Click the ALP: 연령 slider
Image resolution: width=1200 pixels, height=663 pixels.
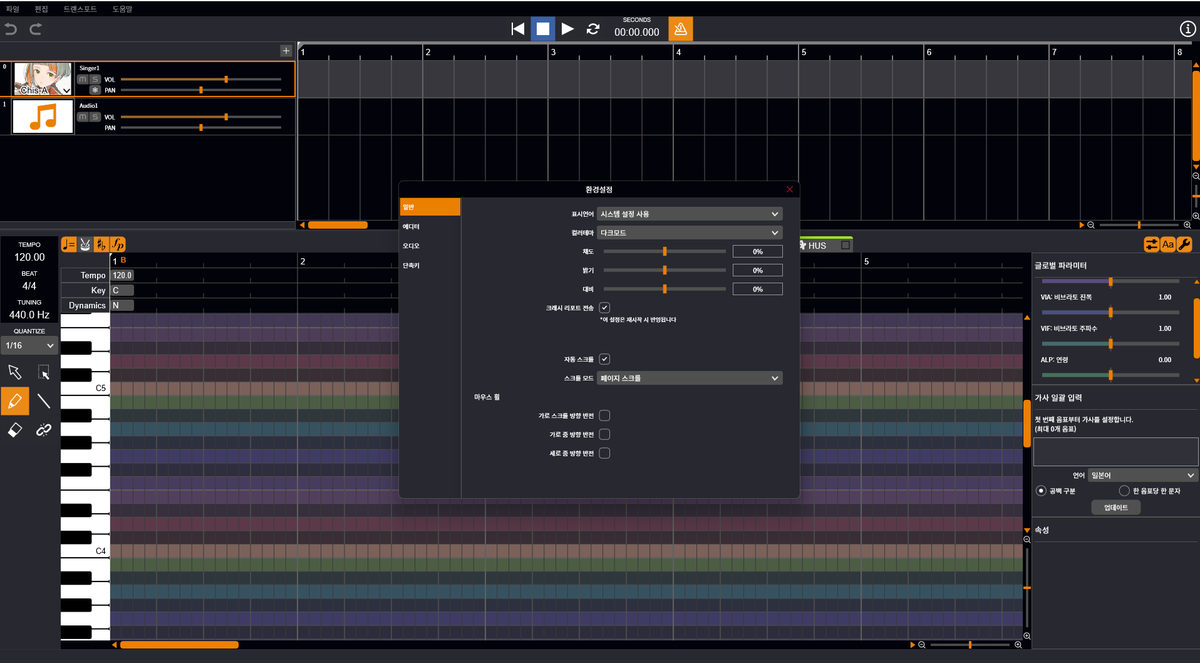point(1111,374)
